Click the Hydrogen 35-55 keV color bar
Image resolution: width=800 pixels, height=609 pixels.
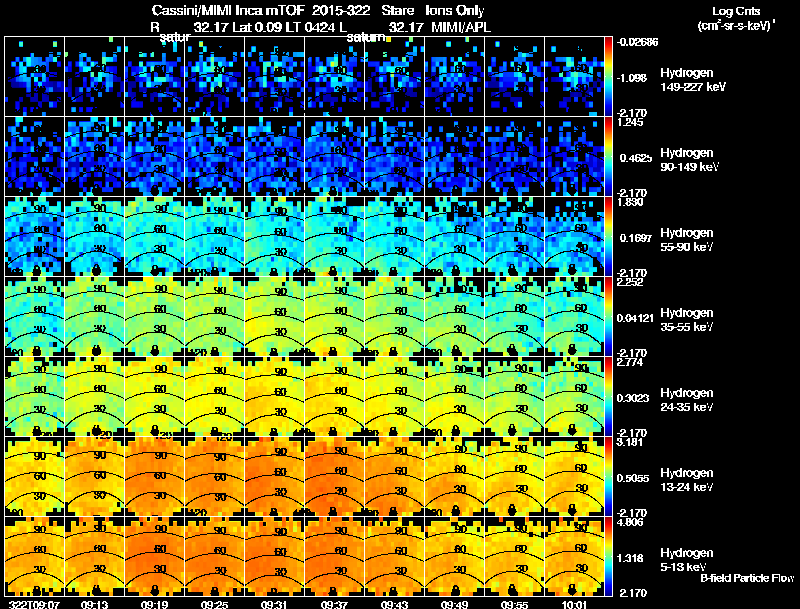608,316
